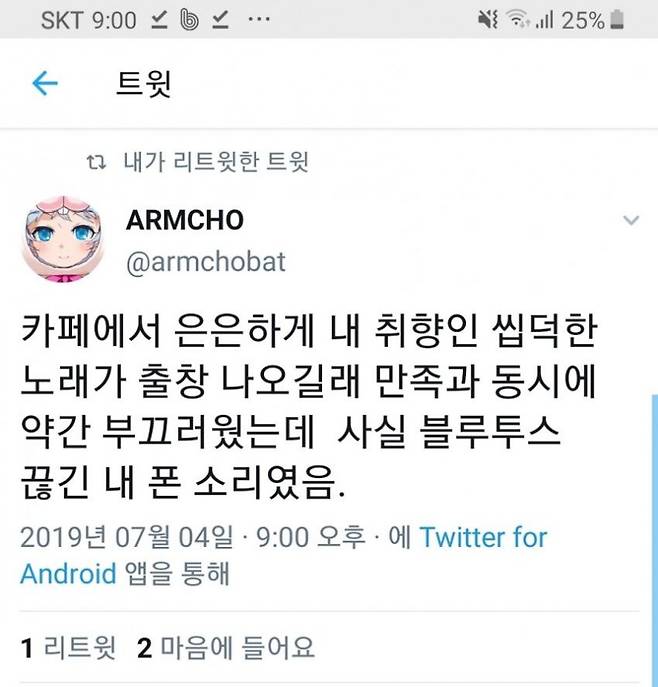658x687 pixels.
Task: Tap the first download-complete notification icon
Action: (159, 20)
